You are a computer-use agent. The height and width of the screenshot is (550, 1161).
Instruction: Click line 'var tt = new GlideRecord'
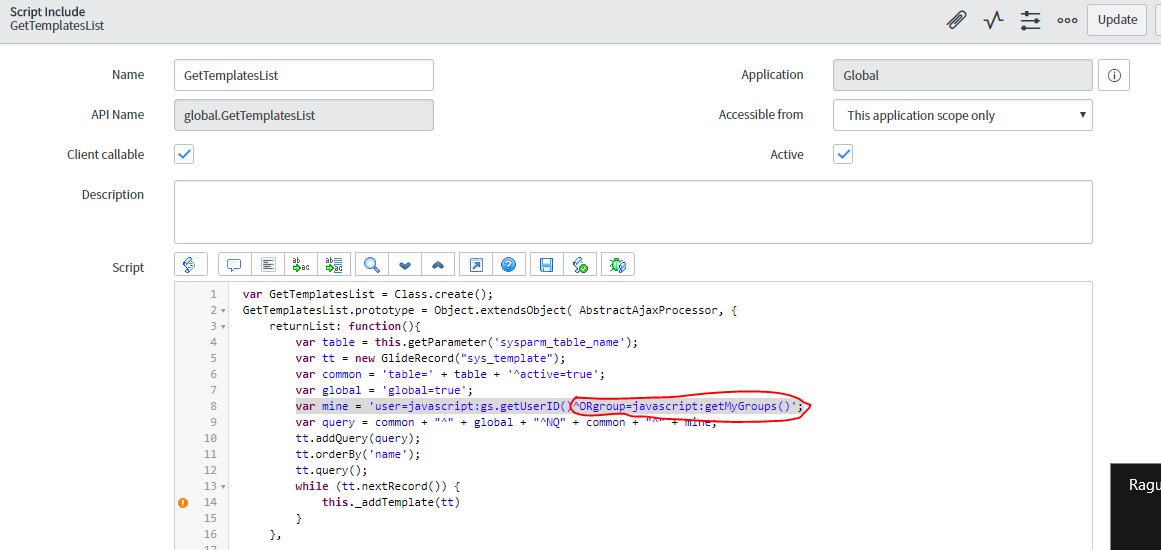(430, 358)
